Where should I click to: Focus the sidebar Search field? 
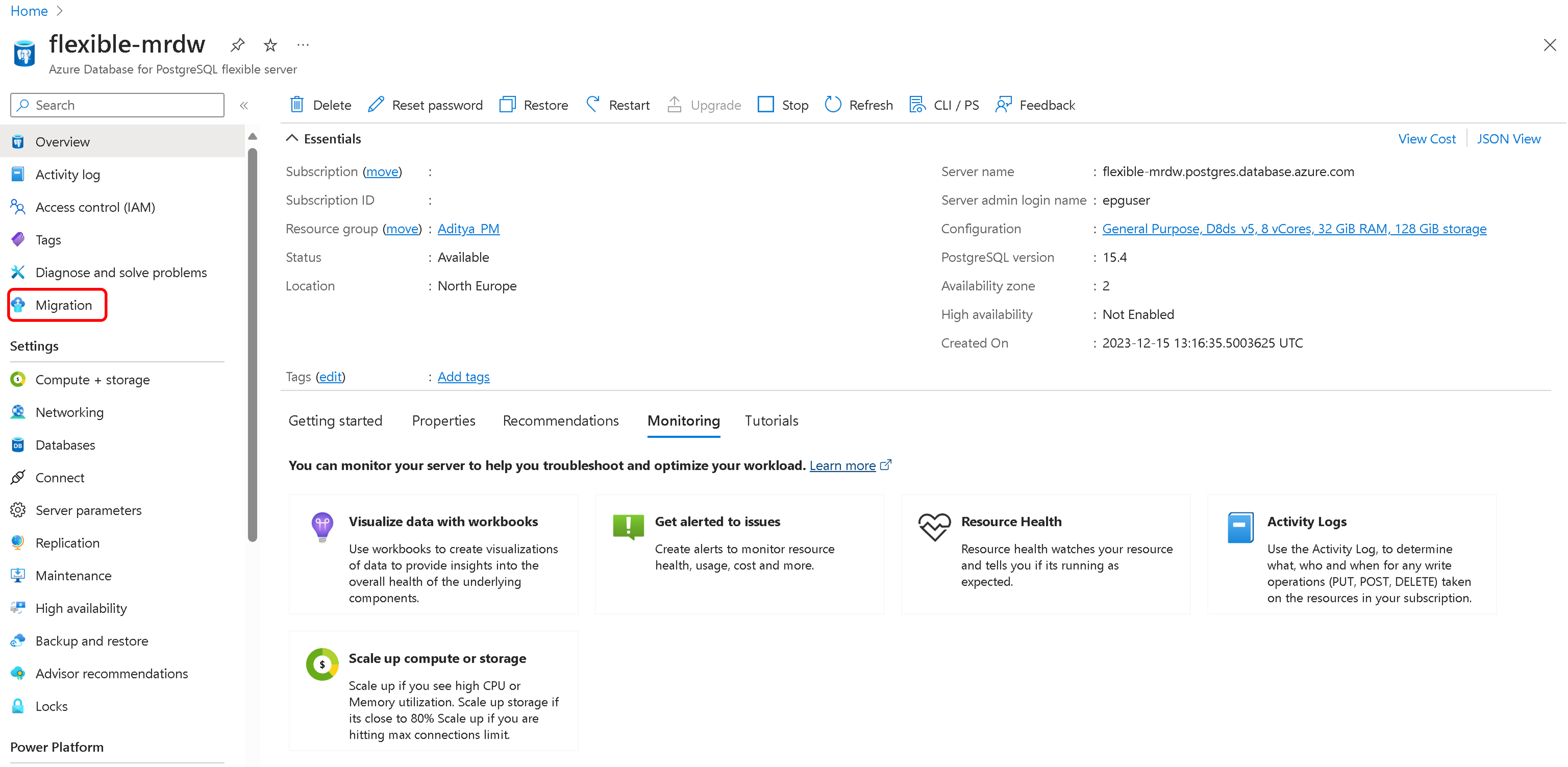(x=117, y=105)
